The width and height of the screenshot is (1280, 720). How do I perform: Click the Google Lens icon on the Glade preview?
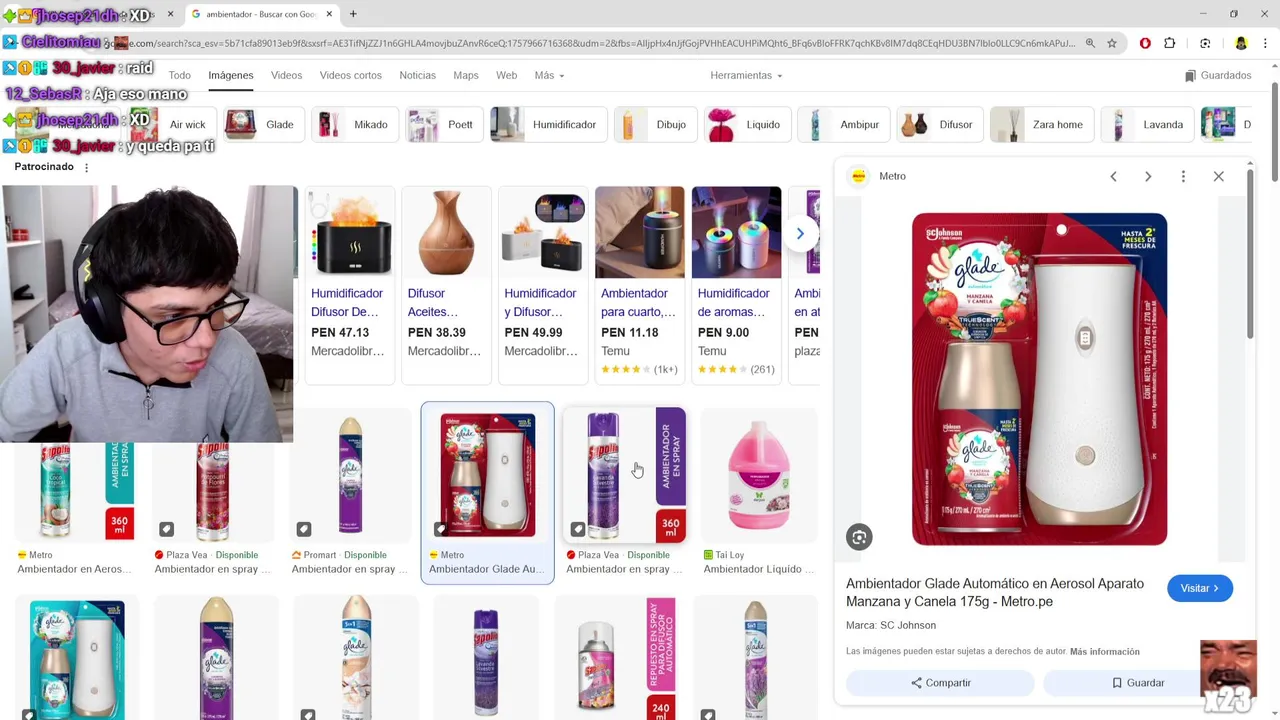(x=859, y=537)
